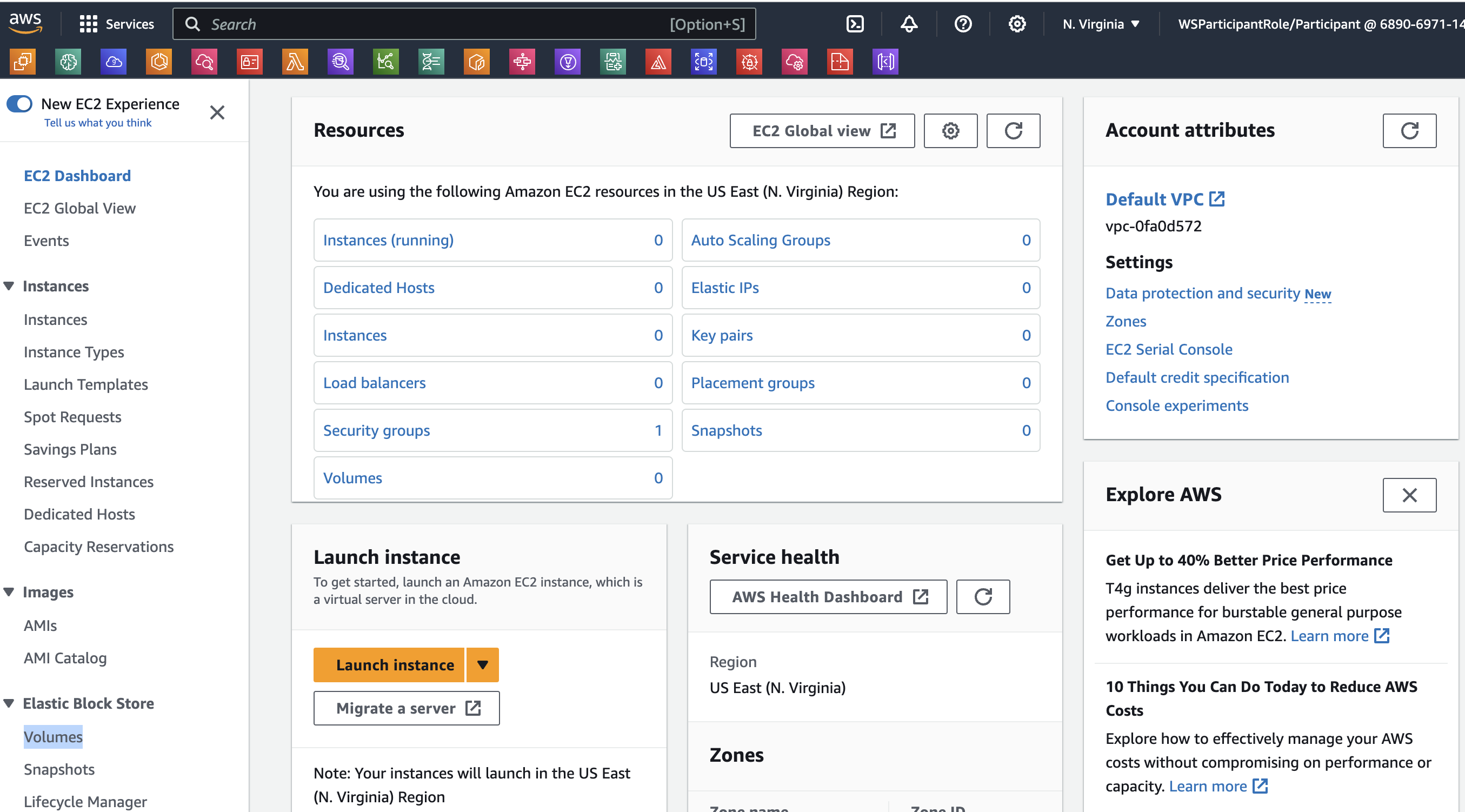Open Launch Templates in sidebar
Viewport: 1465px width, 812px height.
(86, 384)
